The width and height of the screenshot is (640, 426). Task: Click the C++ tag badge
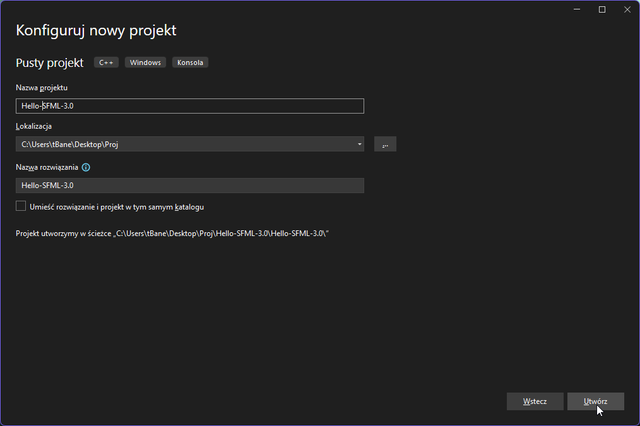point(106,62)
